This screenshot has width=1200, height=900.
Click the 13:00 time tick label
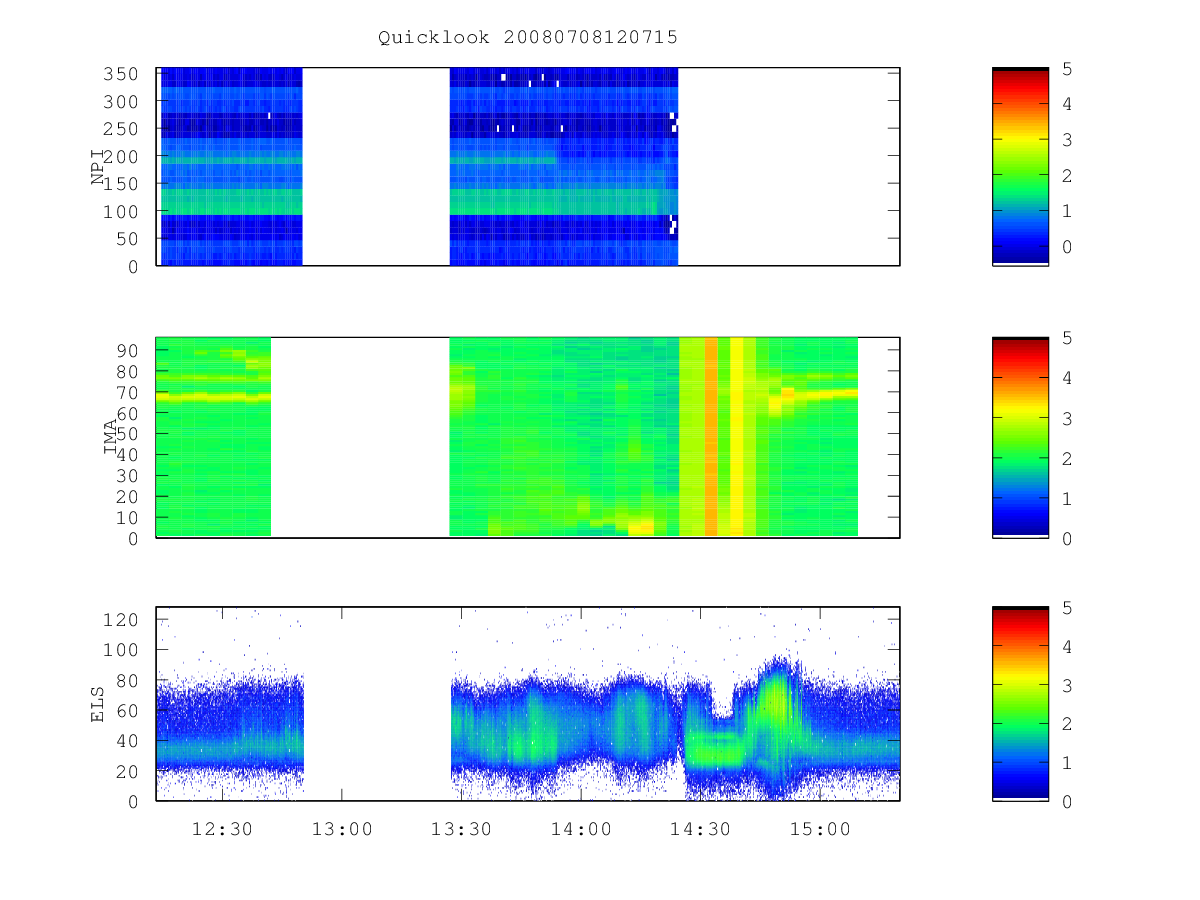(x=342, y=829)
